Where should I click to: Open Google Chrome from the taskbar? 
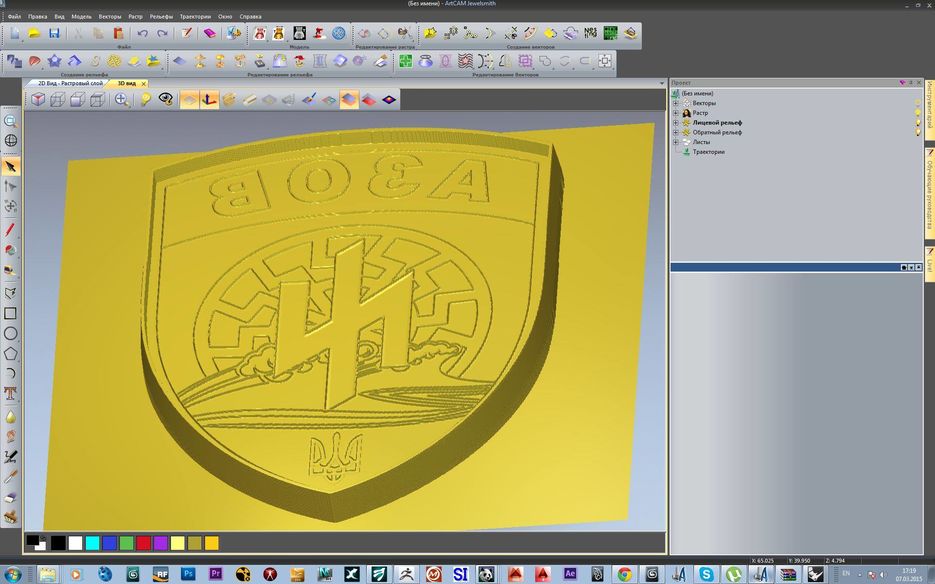tap(624, 574)
